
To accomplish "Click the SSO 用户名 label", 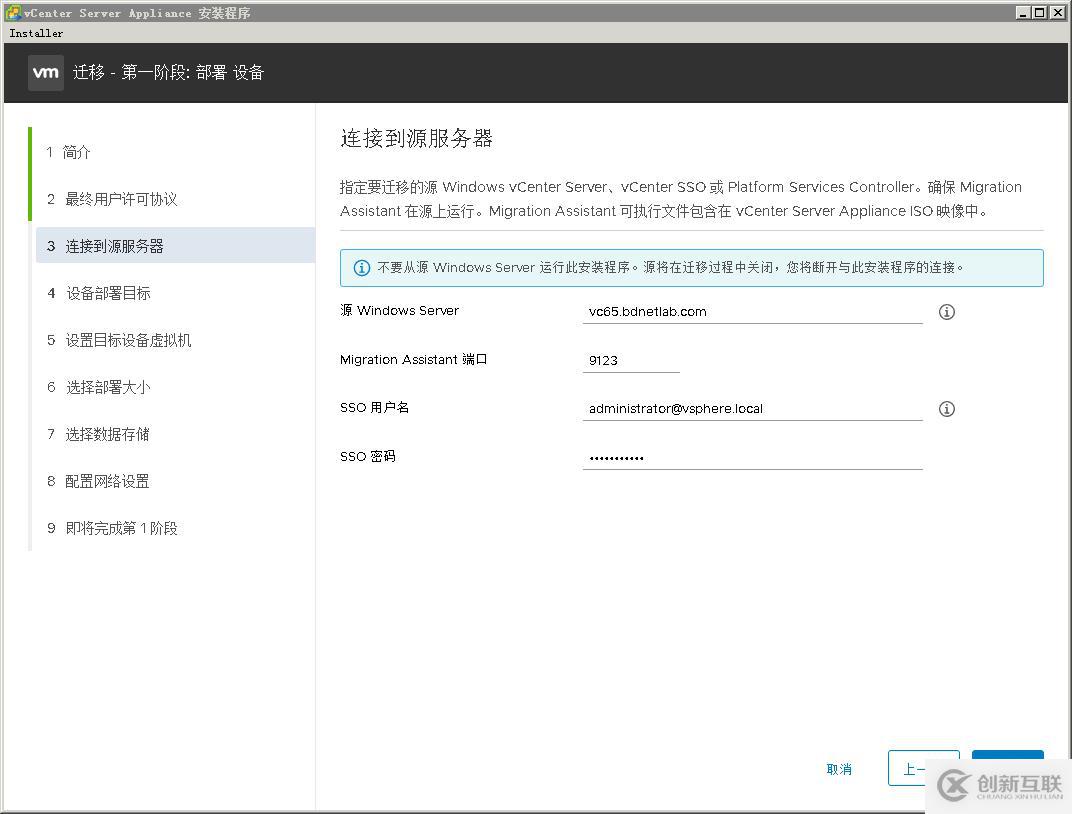I will coord(374,407).
